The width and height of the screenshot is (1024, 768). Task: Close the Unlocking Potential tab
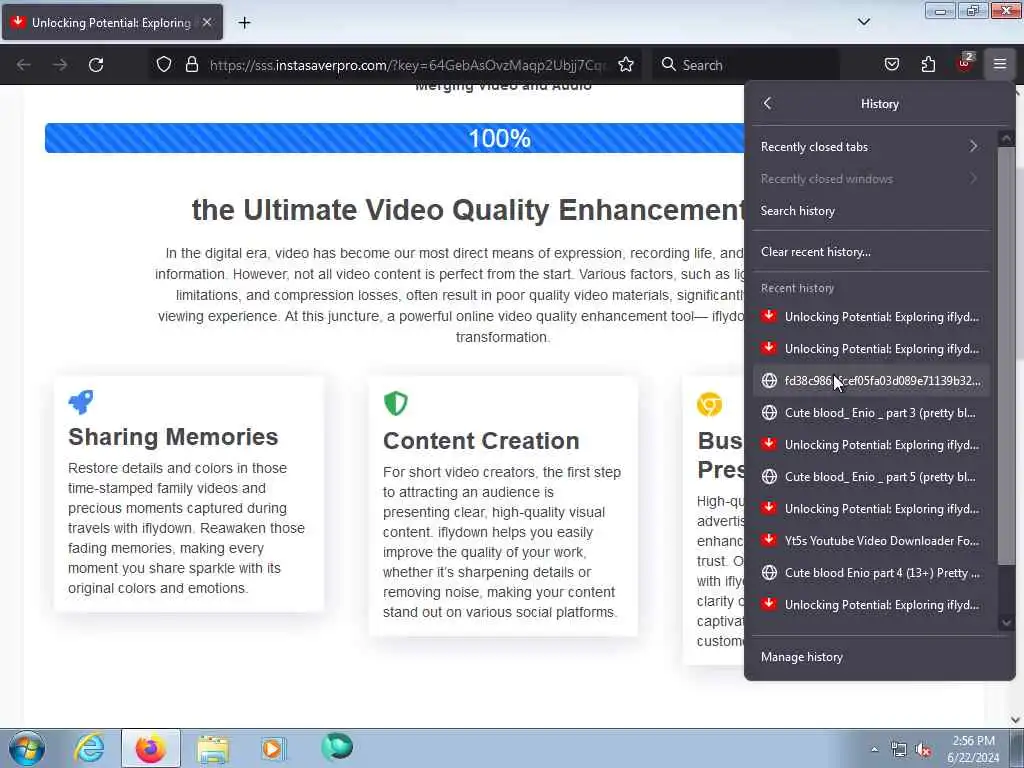tap(206, 22)
